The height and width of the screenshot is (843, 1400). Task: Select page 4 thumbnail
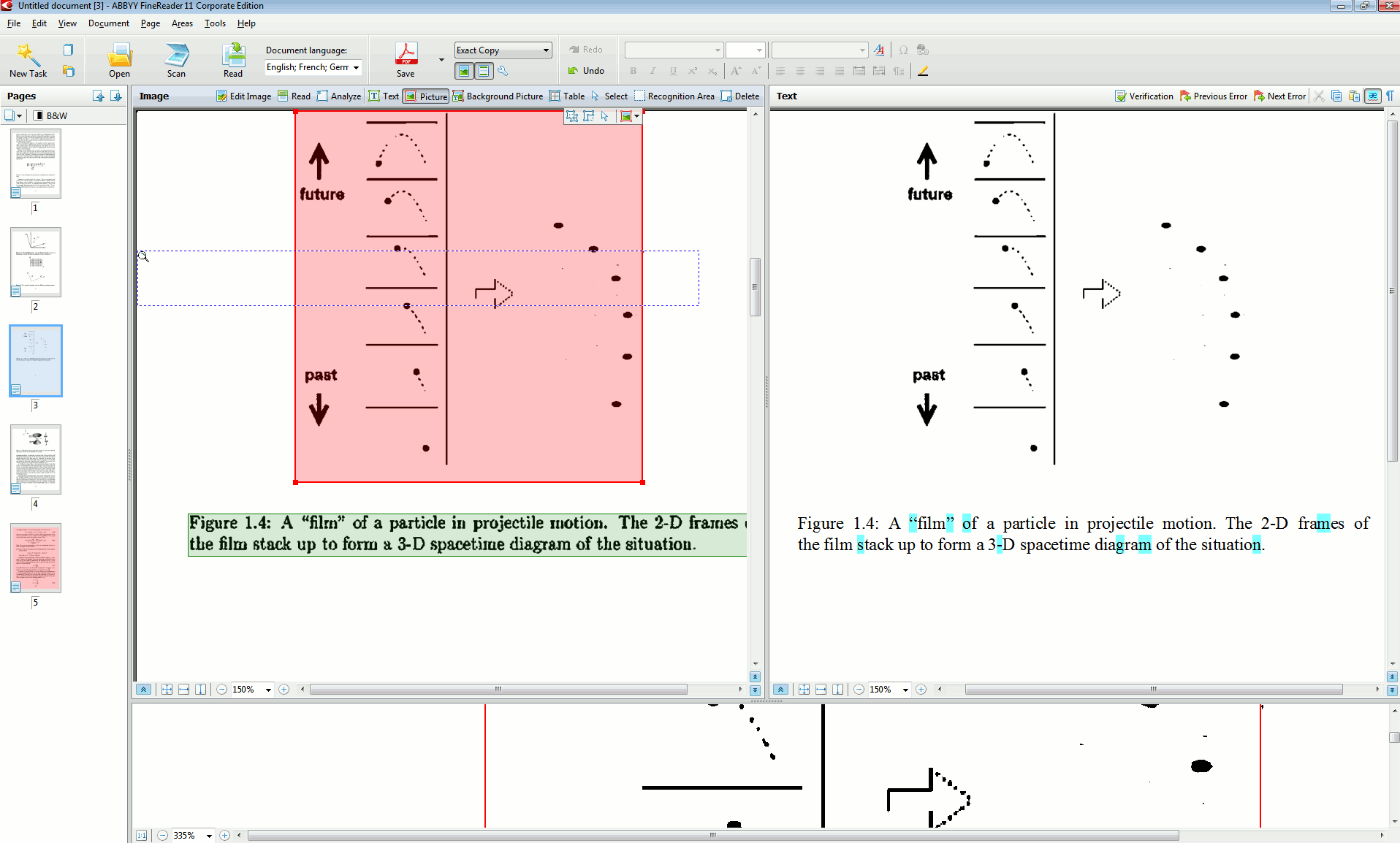pos(36,459)
